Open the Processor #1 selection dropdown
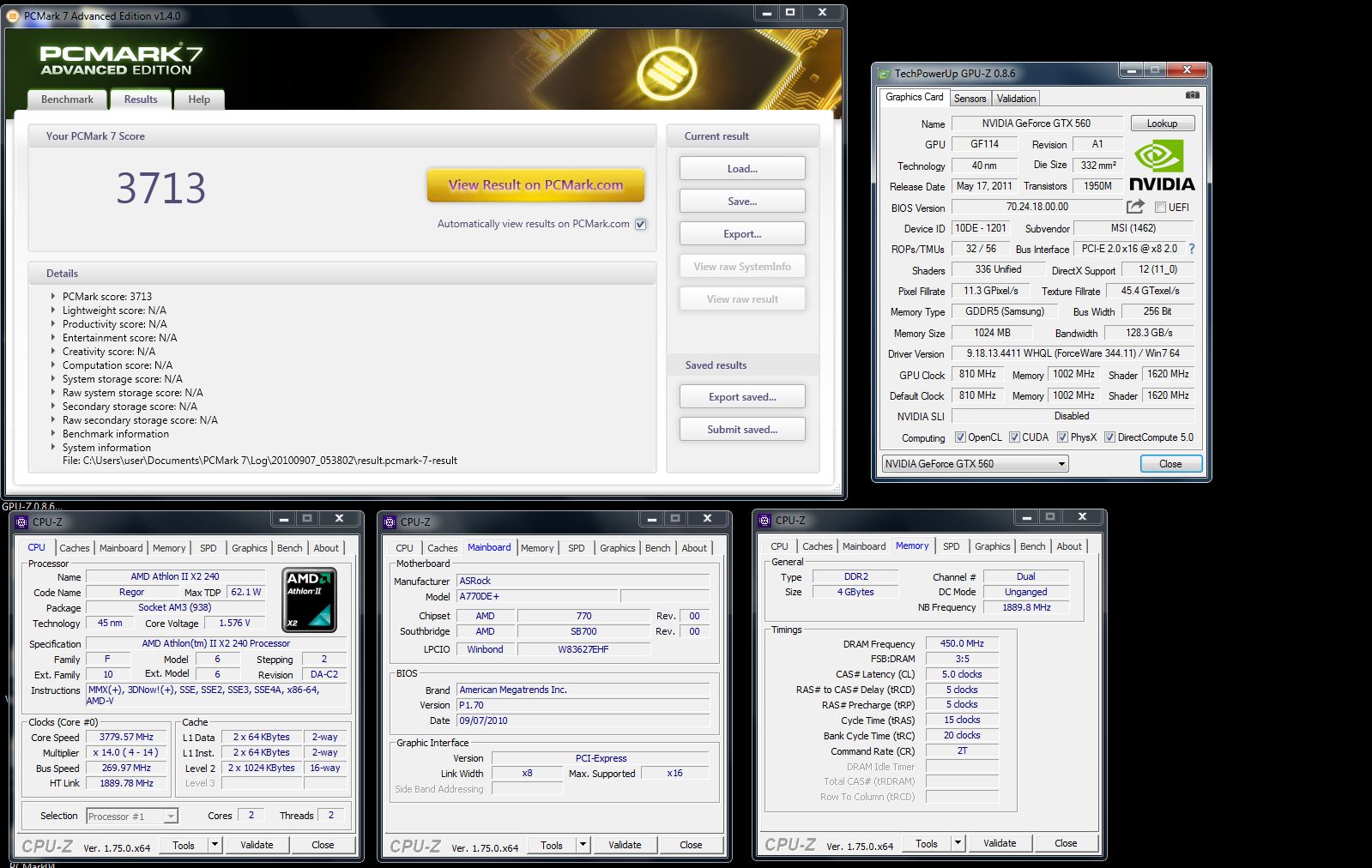The height and width of the screenshot is (868, 1372). pos(132,816)
